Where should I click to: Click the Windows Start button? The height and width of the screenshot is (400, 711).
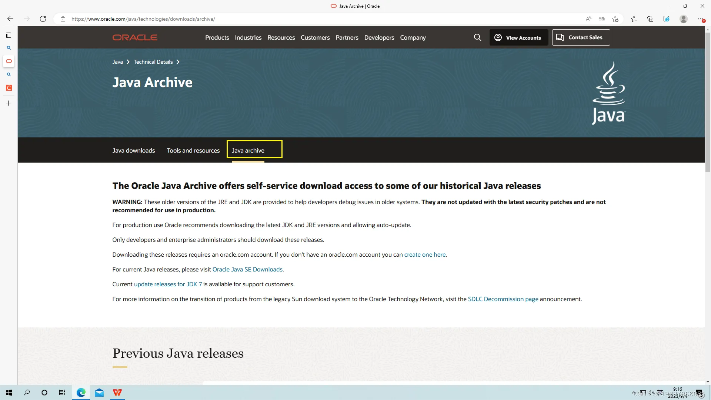(9, 392)
